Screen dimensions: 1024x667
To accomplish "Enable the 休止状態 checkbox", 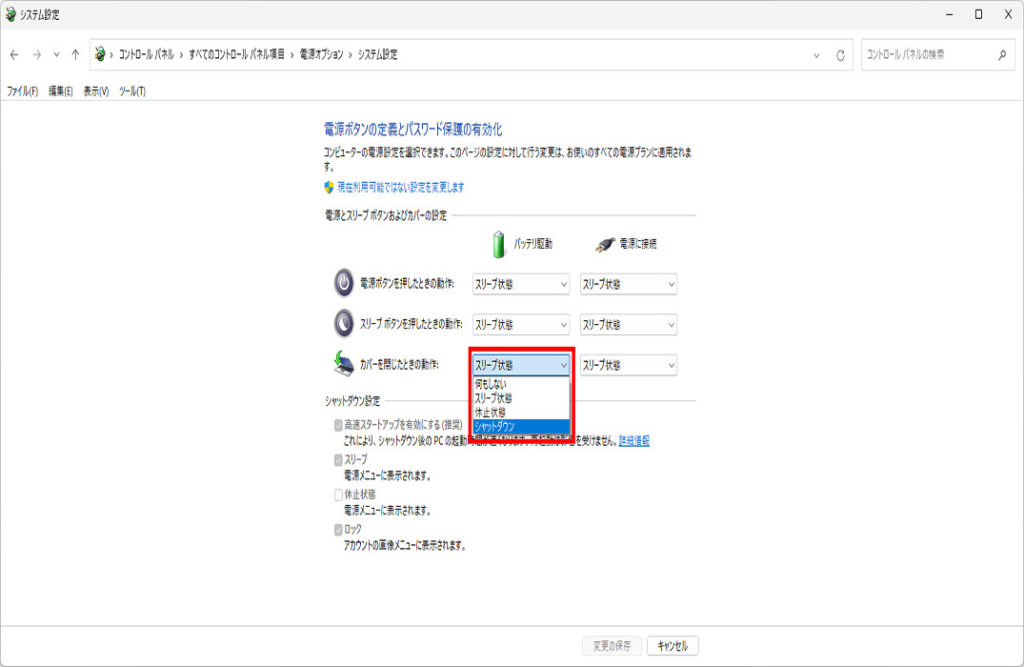I will [338, 495].
